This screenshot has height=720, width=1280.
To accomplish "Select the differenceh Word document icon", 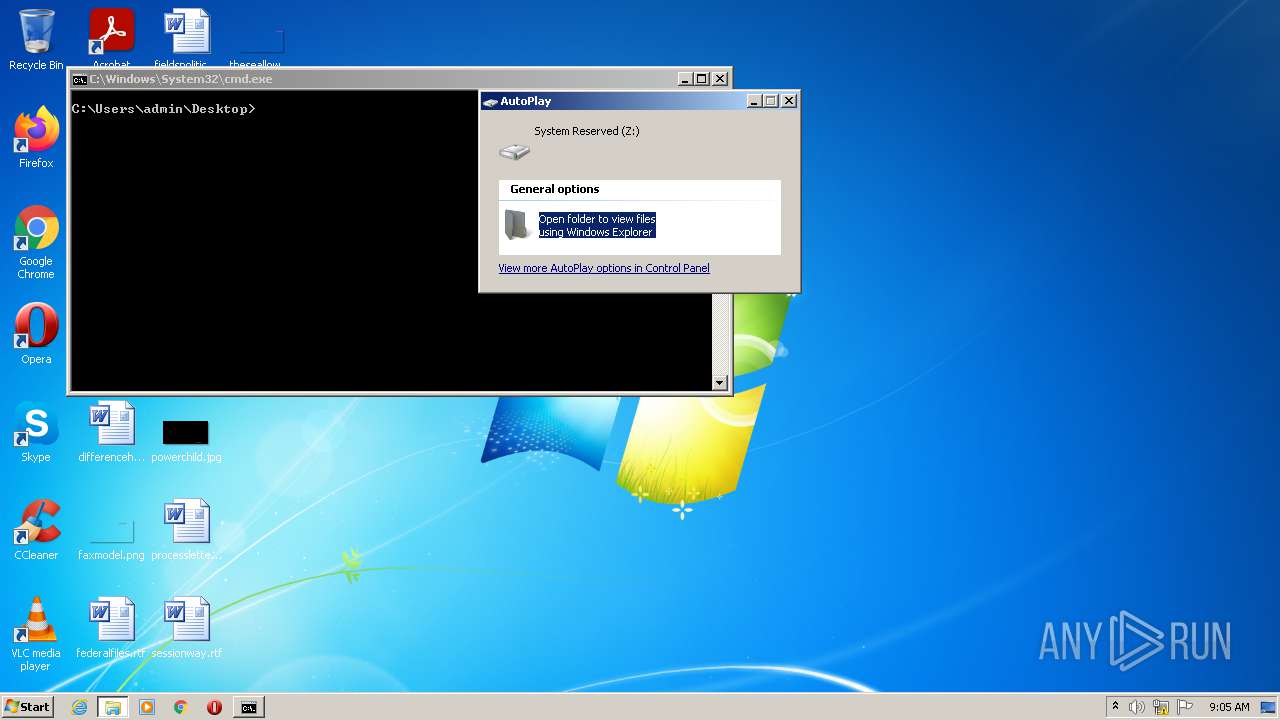I will click(x=111, y=432).
